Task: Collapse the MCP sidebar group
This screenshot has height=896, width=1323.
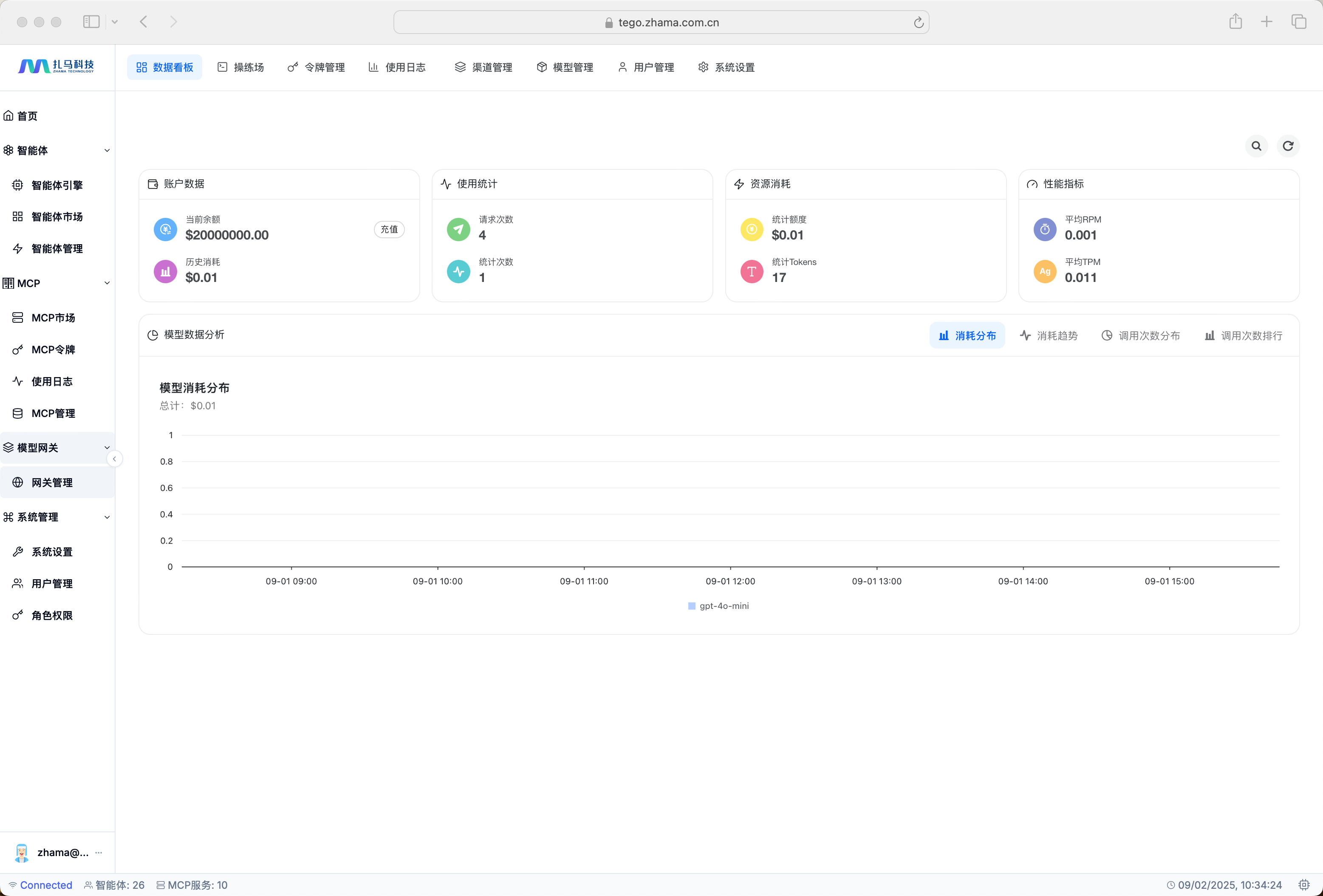Action: [107, 283]
